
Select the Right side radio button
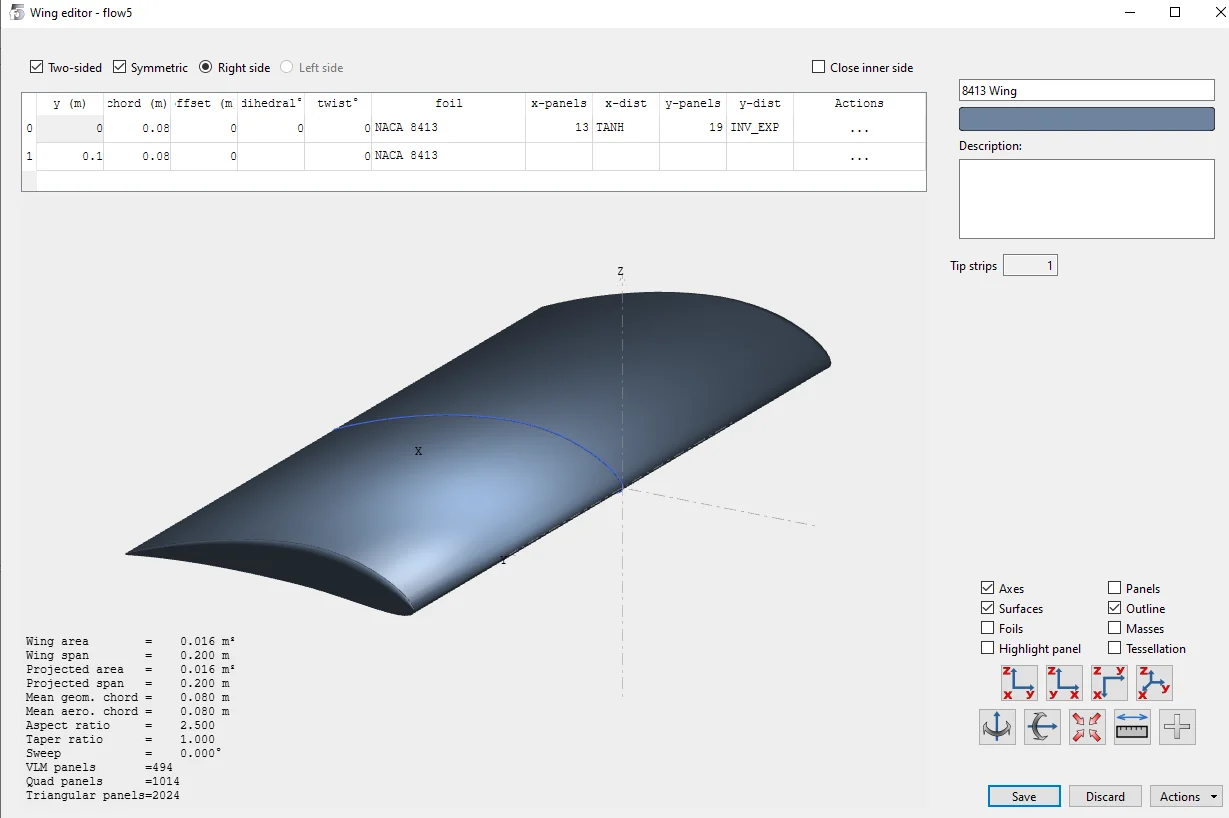206,67
